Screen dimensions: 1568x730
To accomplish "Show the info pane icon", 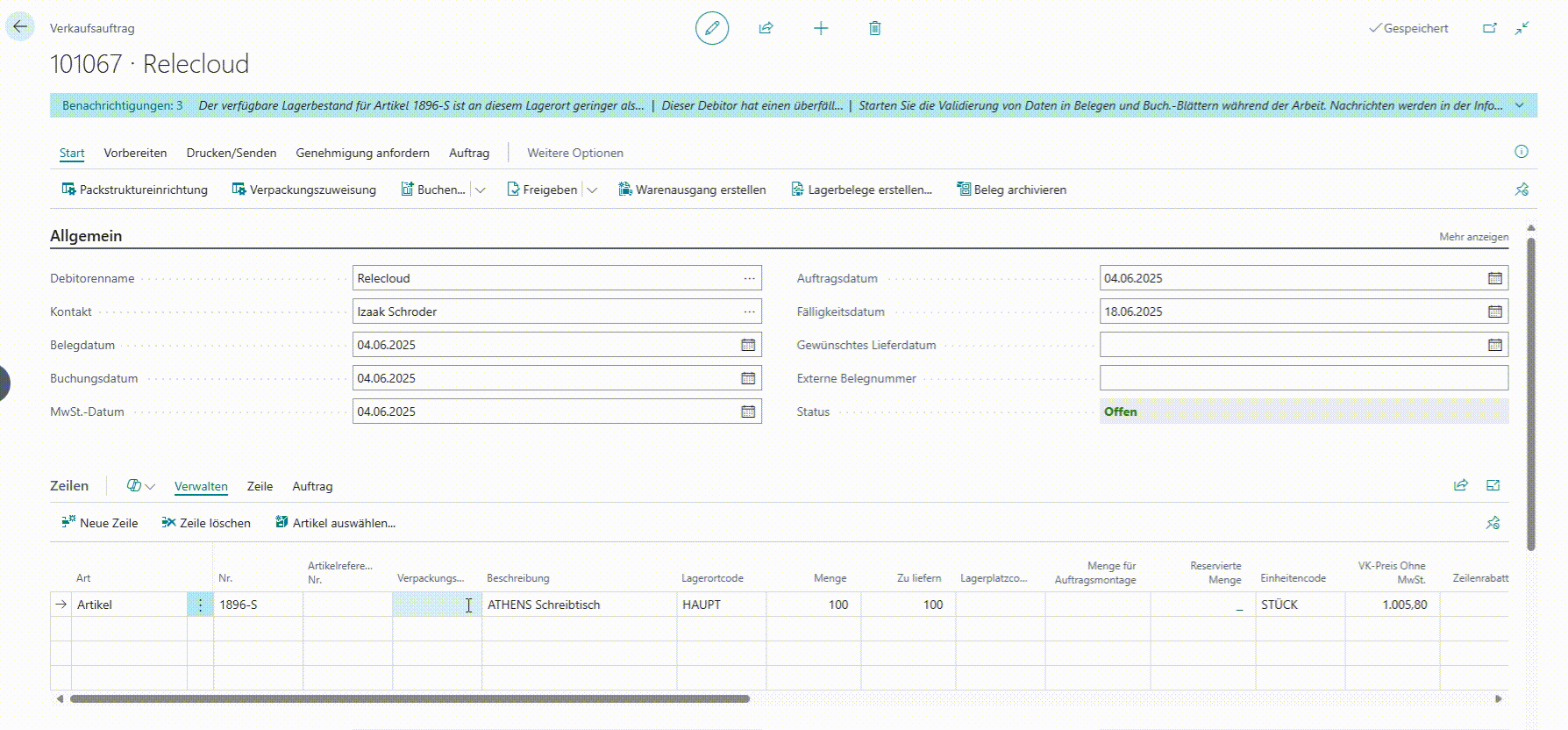I will [1522, 152].
